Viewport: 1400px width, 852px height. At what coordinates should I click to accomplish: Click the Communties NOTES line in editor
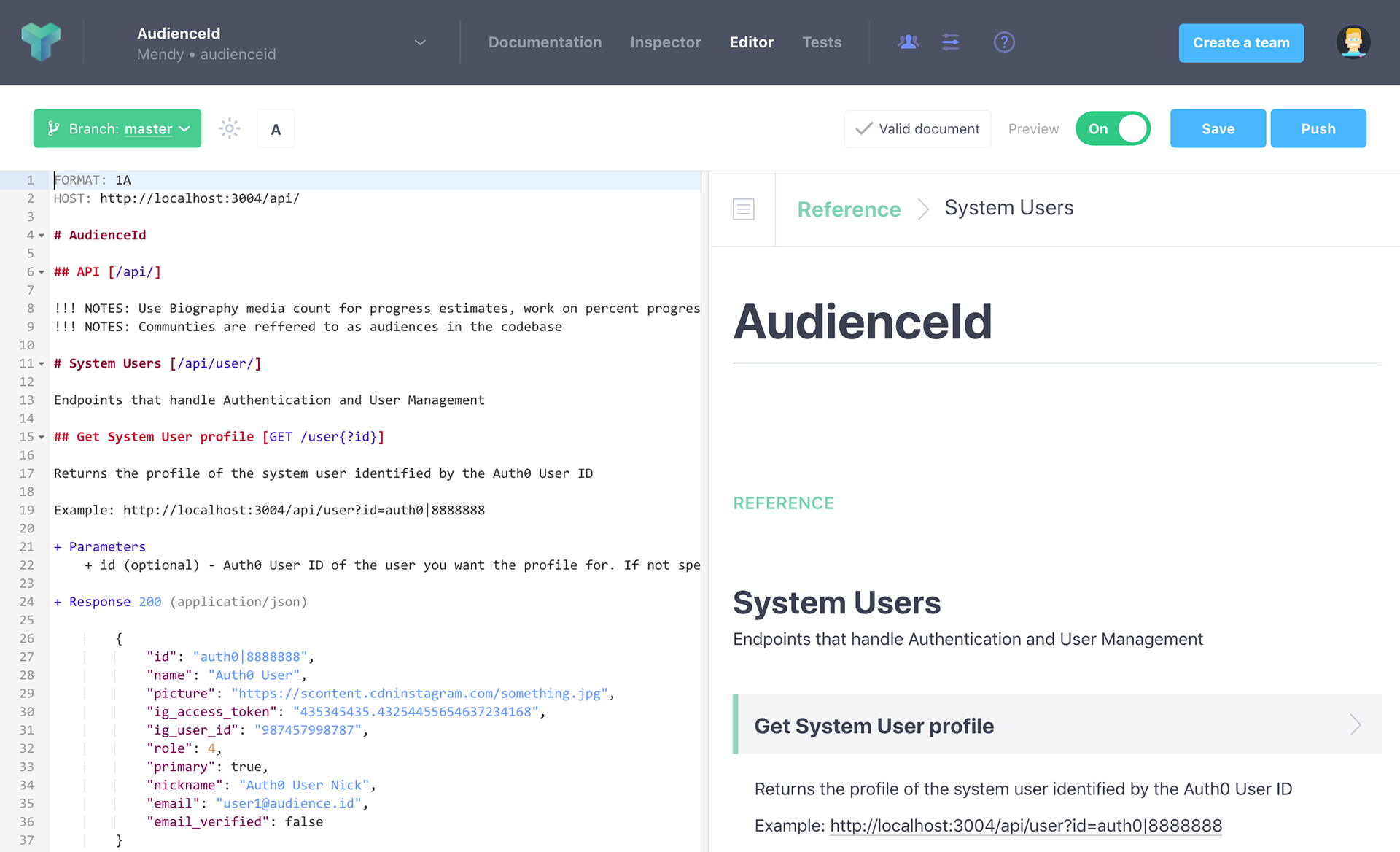tap(308, 327)
